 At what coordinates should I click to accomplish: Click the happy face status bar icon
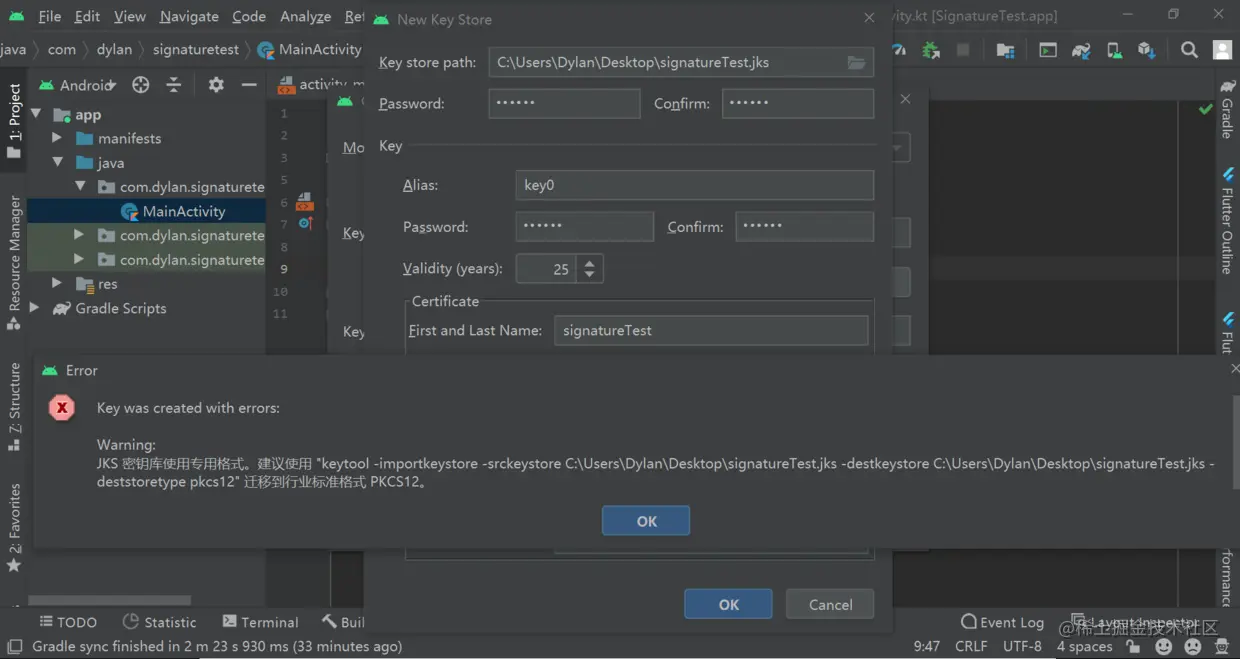[x=1164, y=647]
